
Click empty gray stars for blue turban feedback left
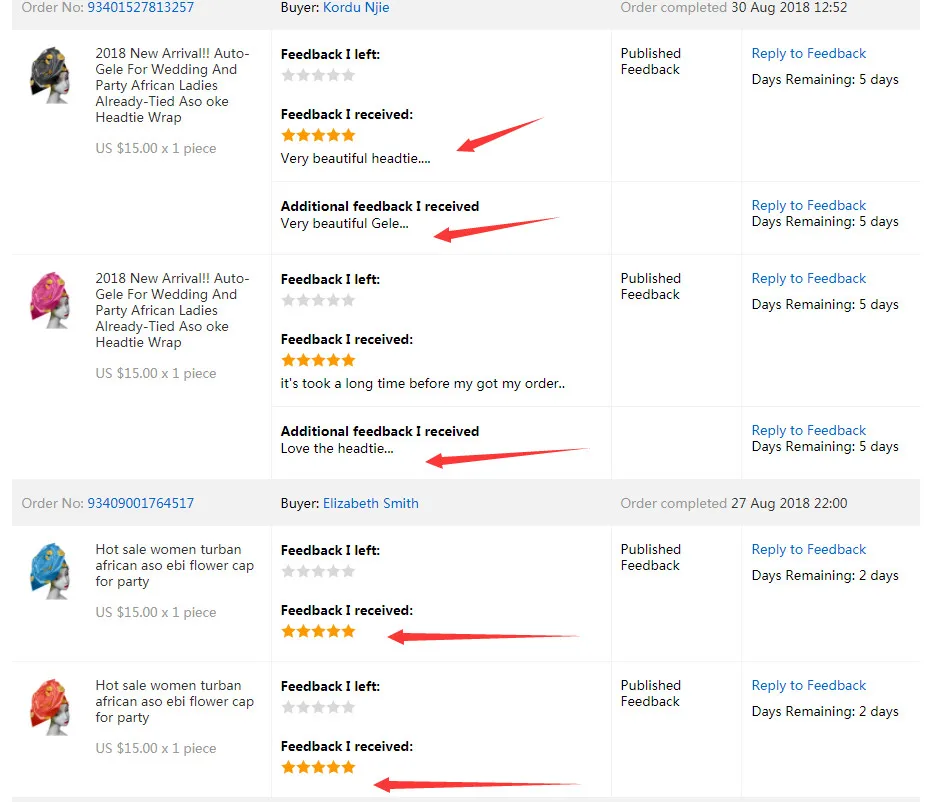pos(318,572)
